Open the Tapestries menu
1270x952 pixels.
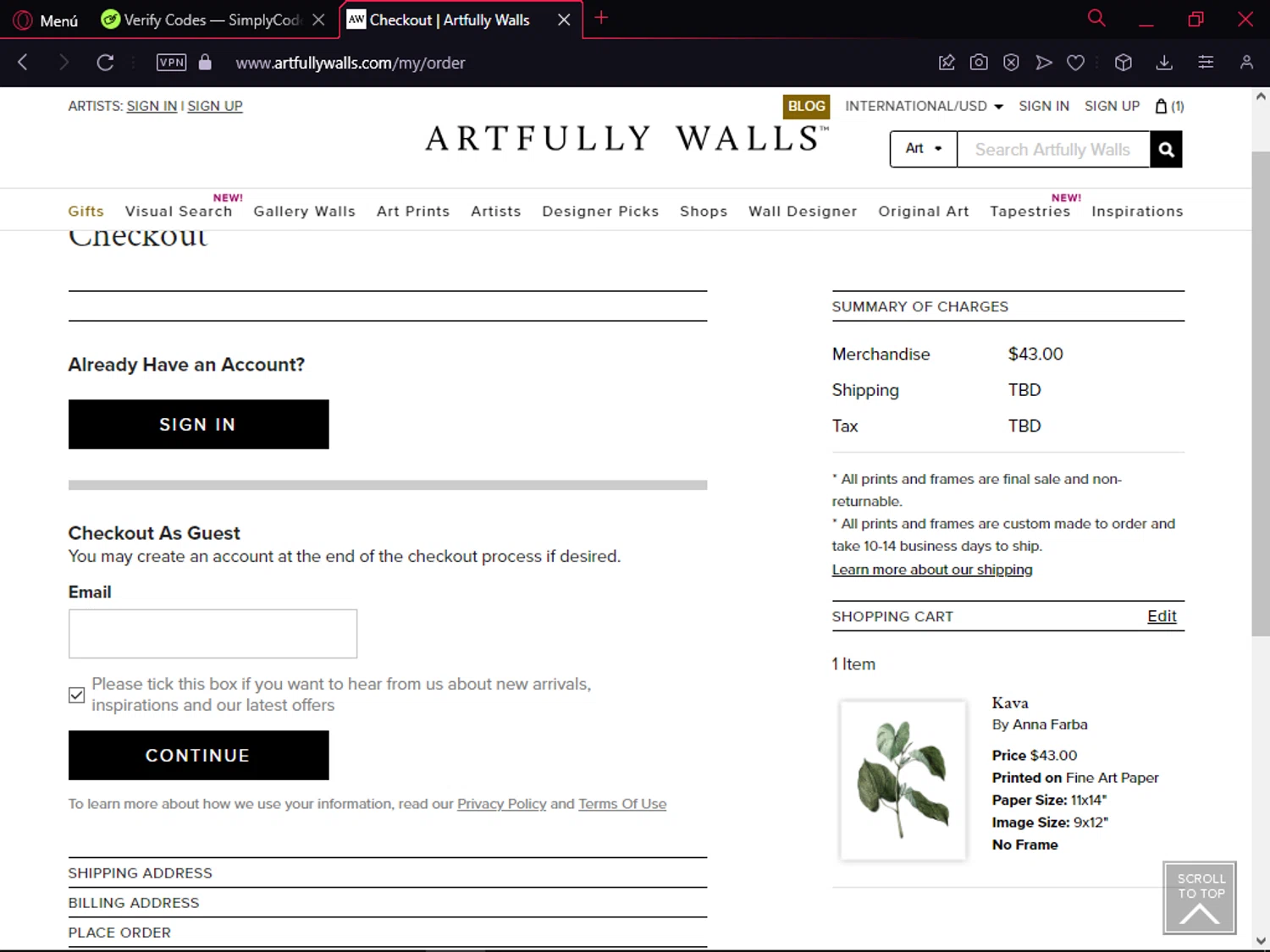(1030, 212)
